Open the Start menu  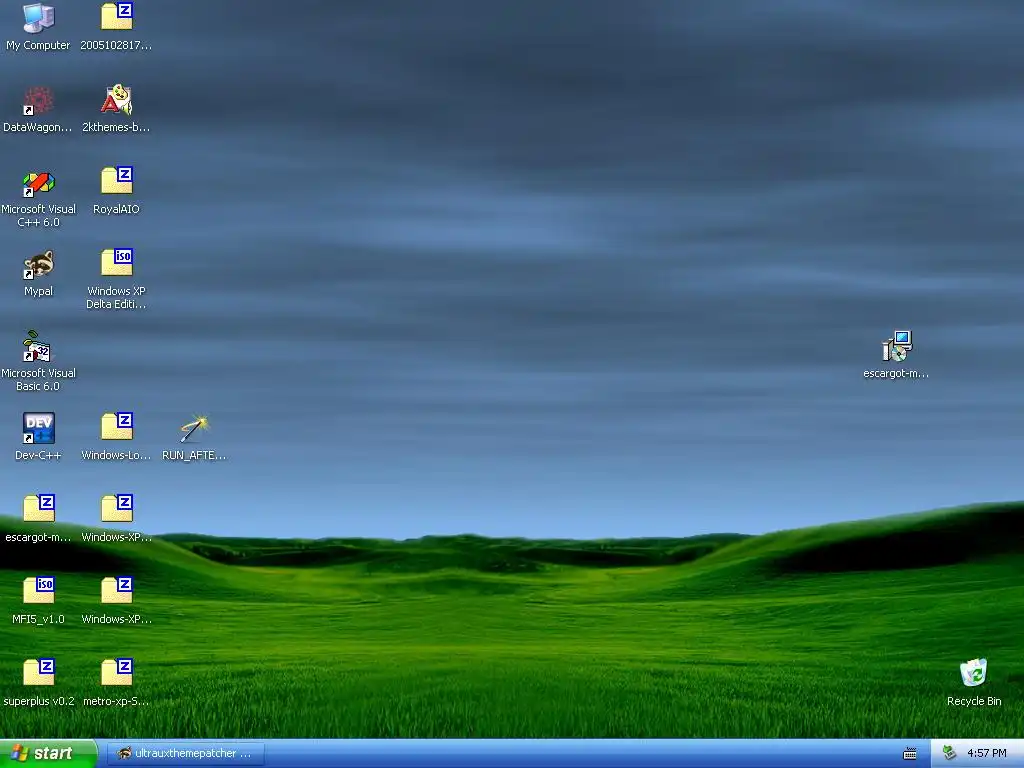pos(48,754)
